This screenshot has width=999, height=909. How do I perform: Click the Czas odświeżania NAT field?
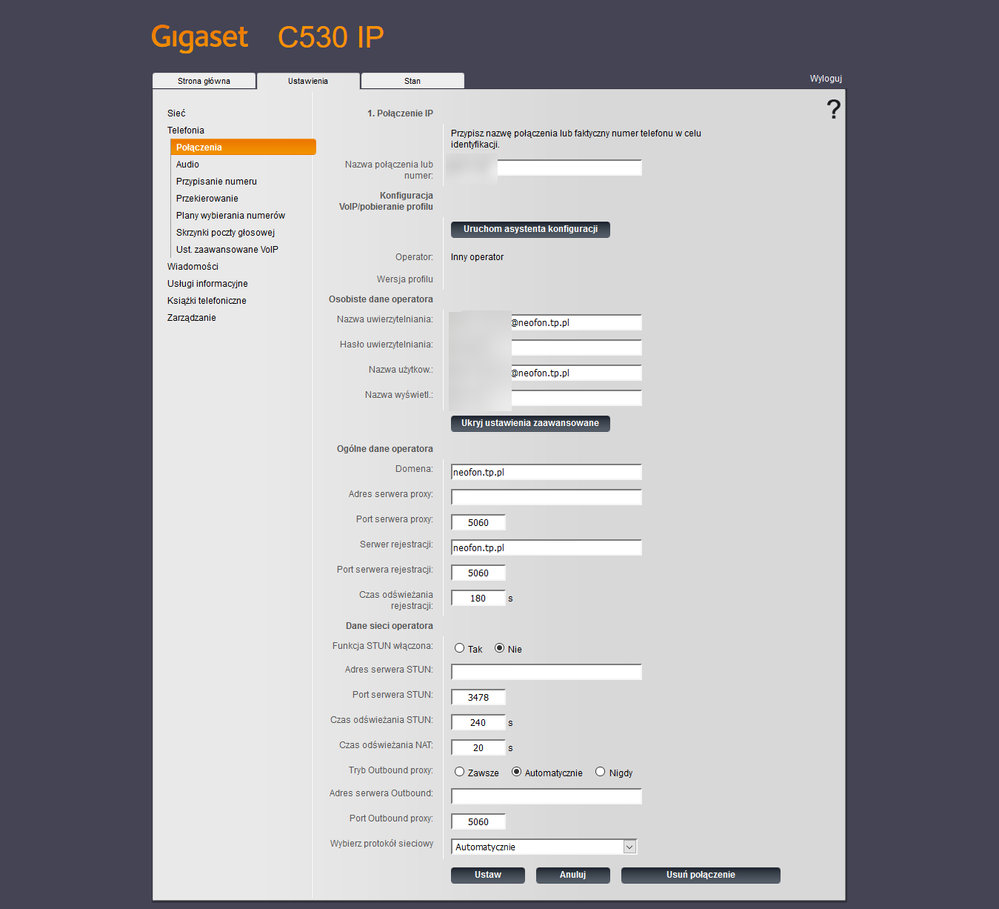477,747
